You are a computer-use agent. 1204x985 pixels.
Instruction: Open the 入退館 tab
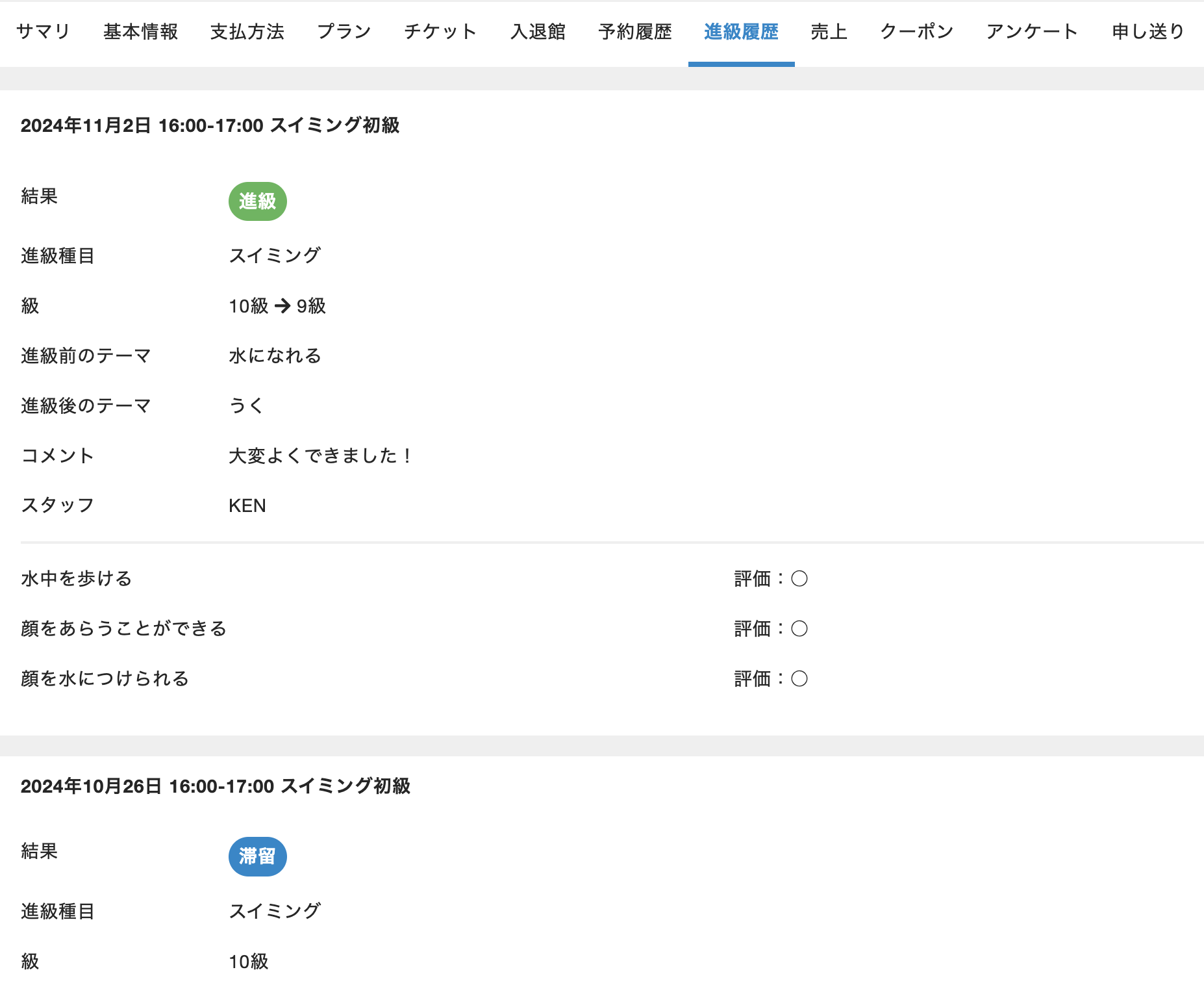[538, 32]
